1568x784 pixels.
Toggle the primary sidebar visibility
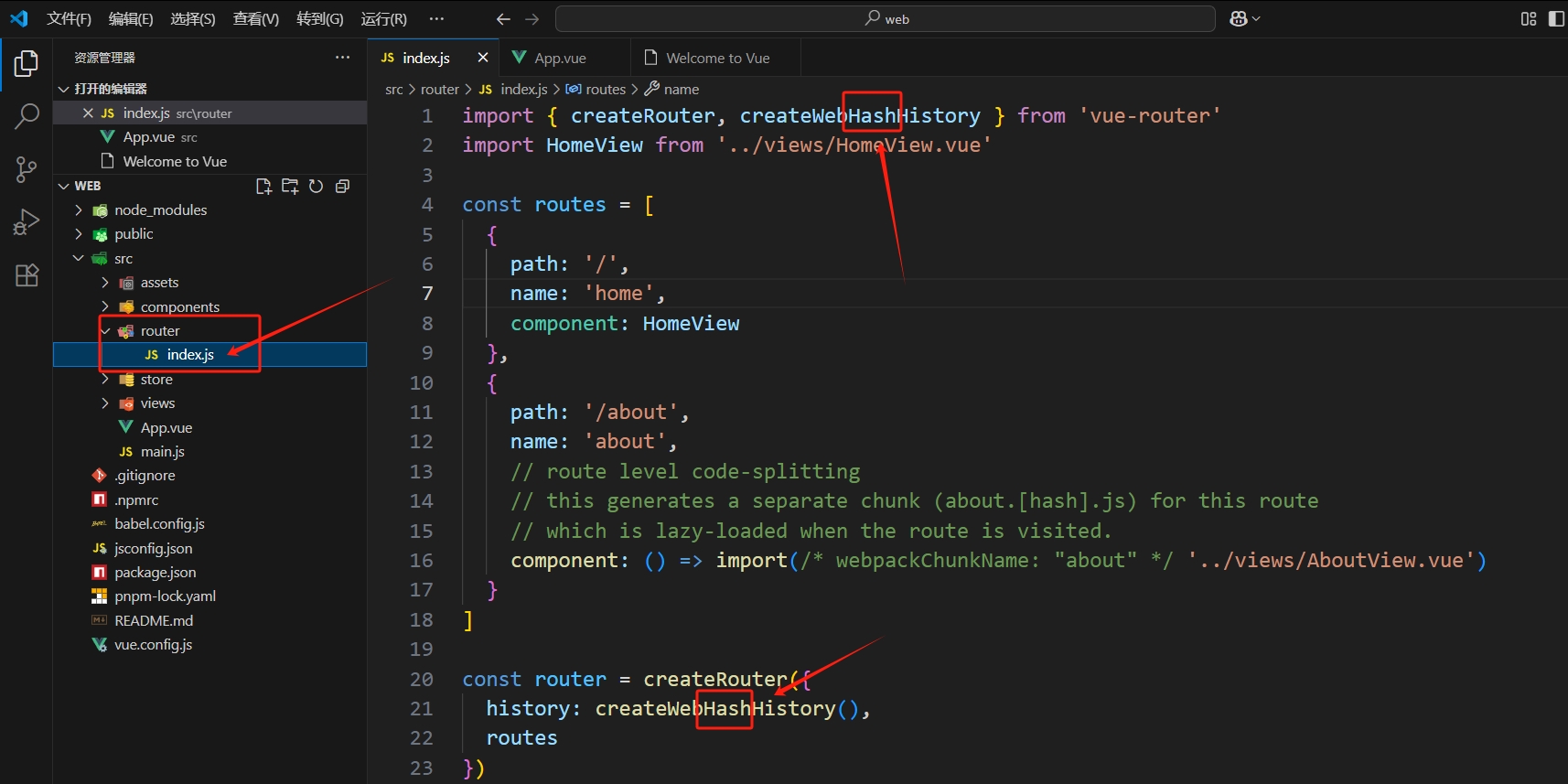1556,19
